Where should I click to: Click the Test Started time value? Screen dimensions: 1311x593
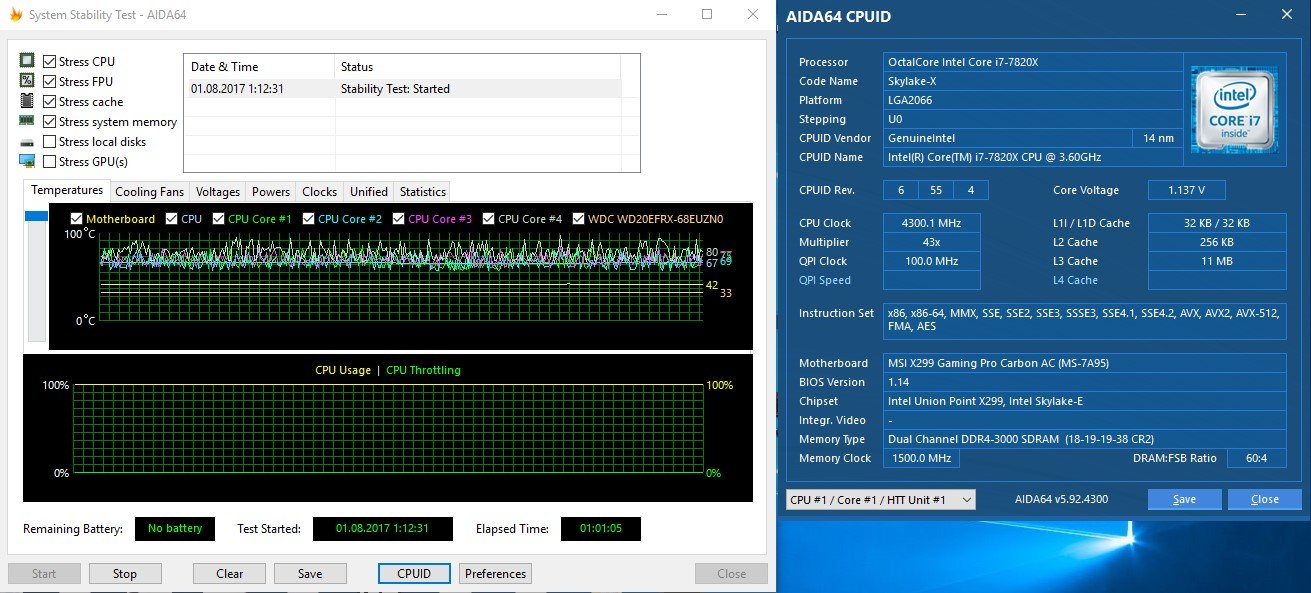[383, 528]
